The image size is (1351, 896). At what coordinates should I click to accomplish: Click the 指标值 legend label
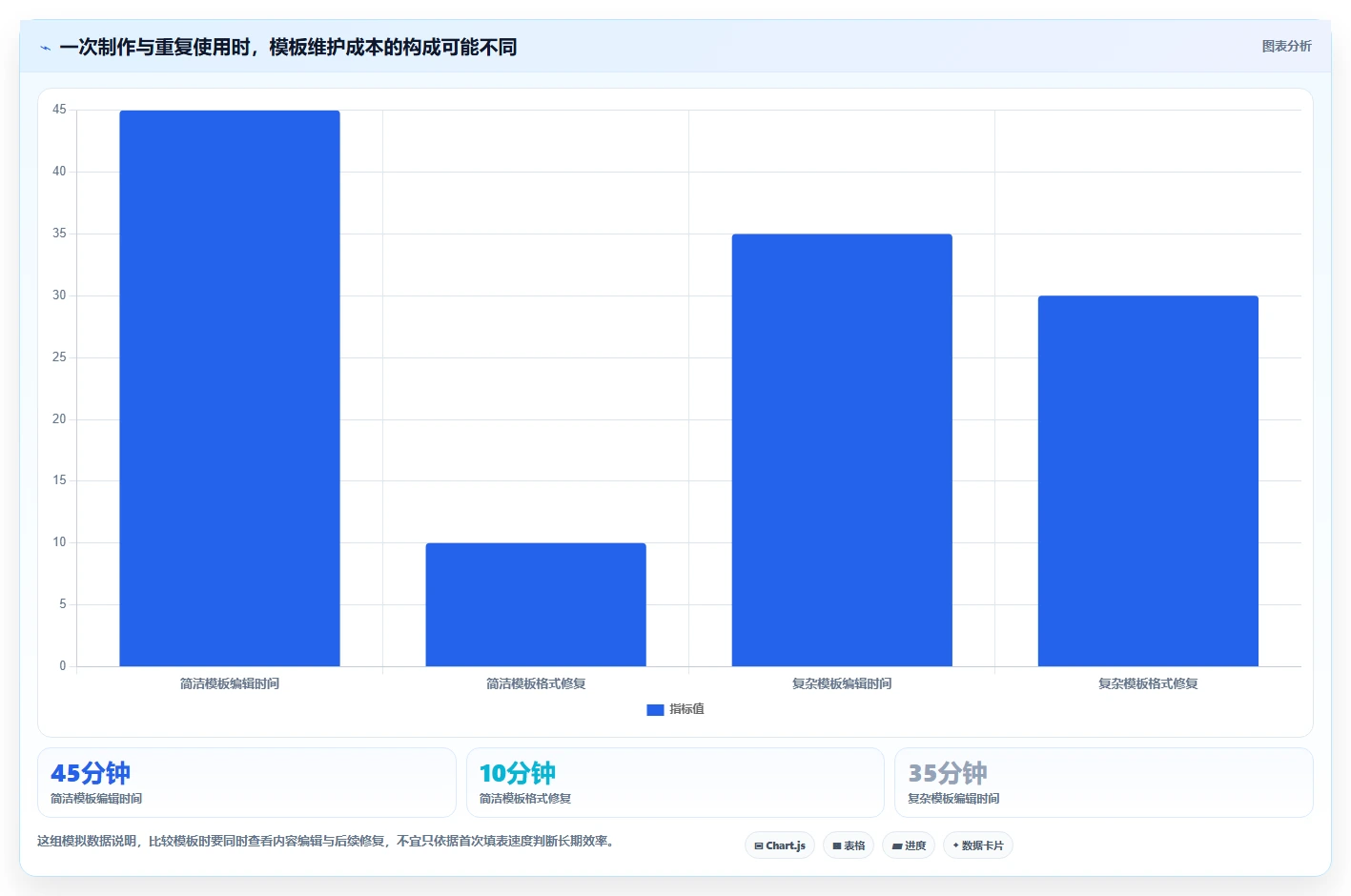[x=686, y=709]
